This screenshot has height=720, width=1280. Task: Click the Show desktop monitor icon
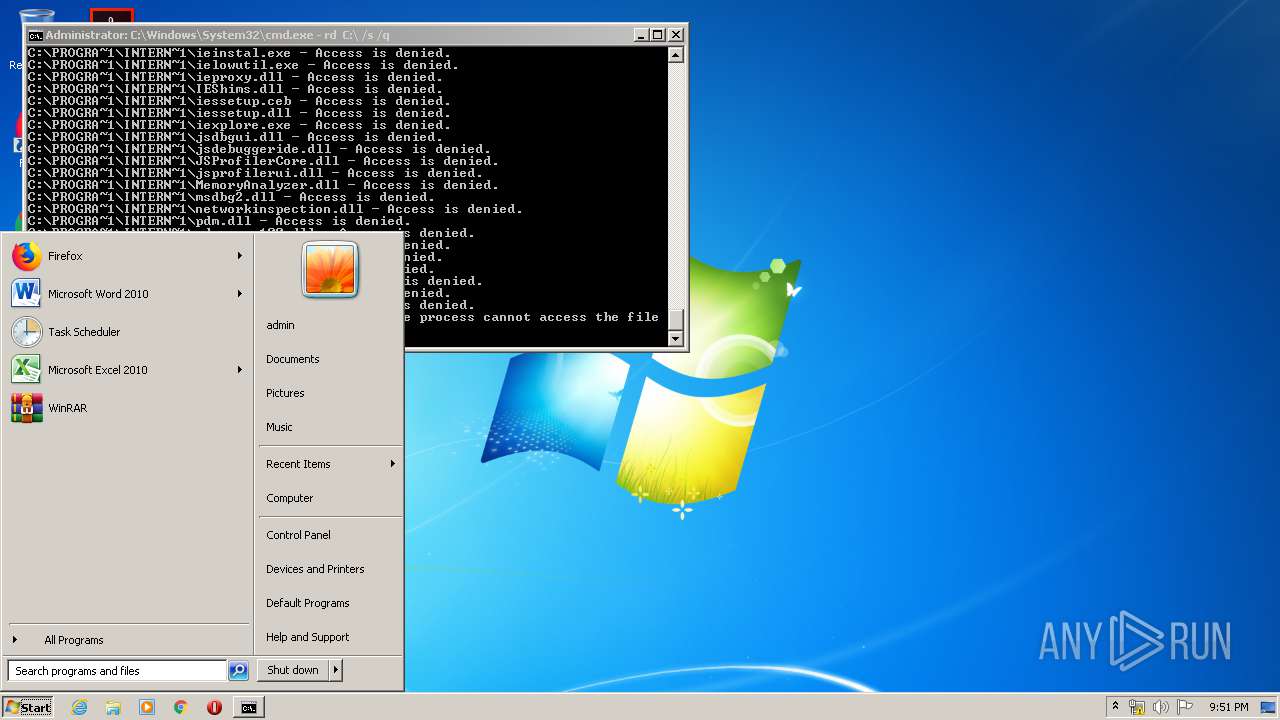click(x=1269, y=707)
